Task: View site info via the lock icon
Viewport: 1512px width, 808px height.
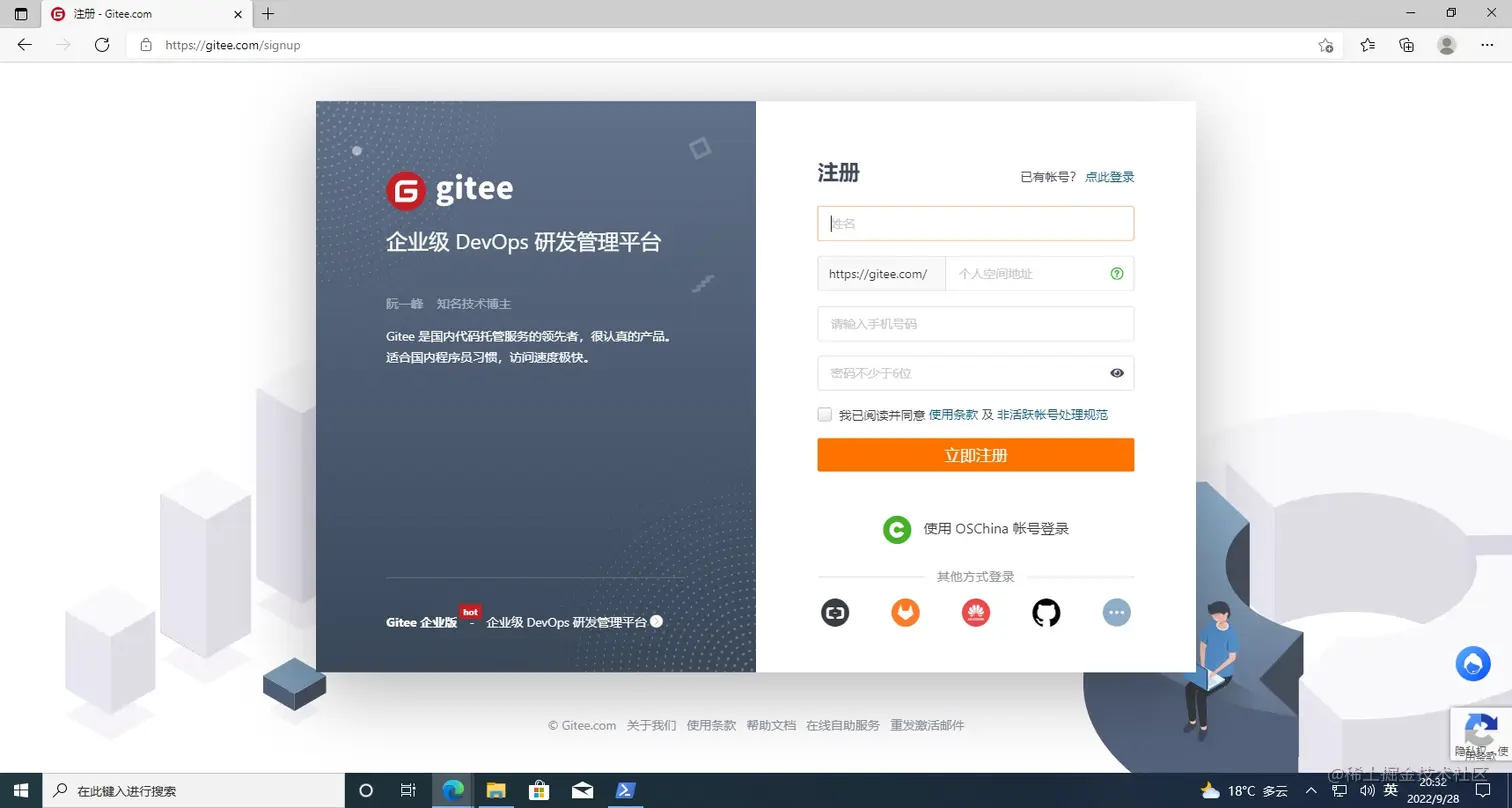Action: pos(146,45)
